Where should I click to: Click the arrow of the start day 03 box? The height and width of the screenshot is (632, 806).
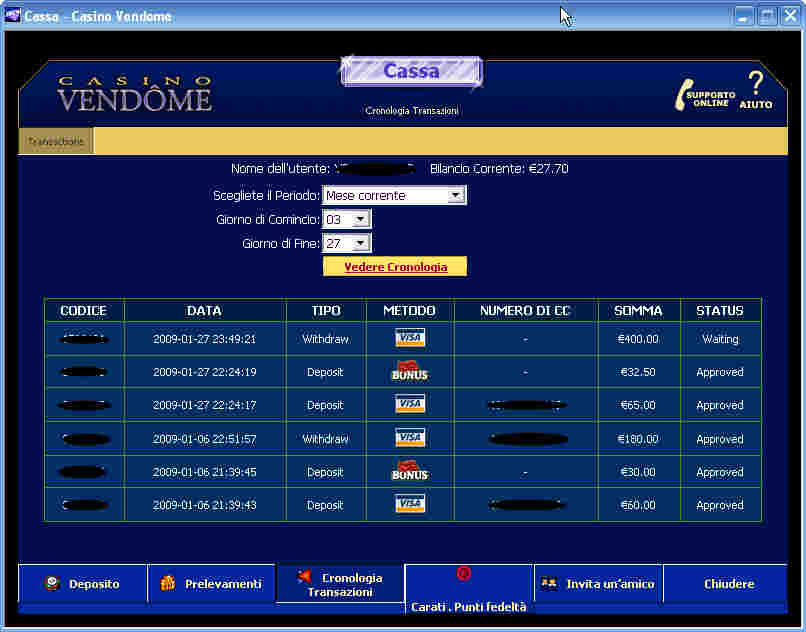point(361,220)
